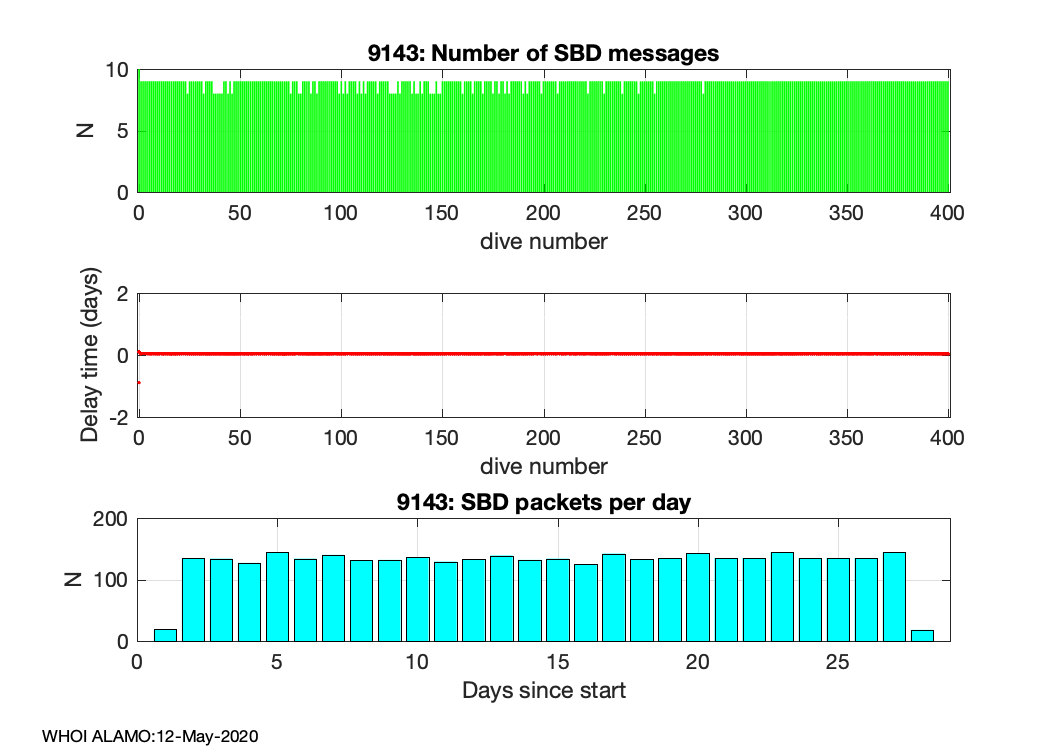The width and height of the screenshot is (1050, 750).
Task: Click the "9143: Number of SBD messages" title
Action: point(543,53)
